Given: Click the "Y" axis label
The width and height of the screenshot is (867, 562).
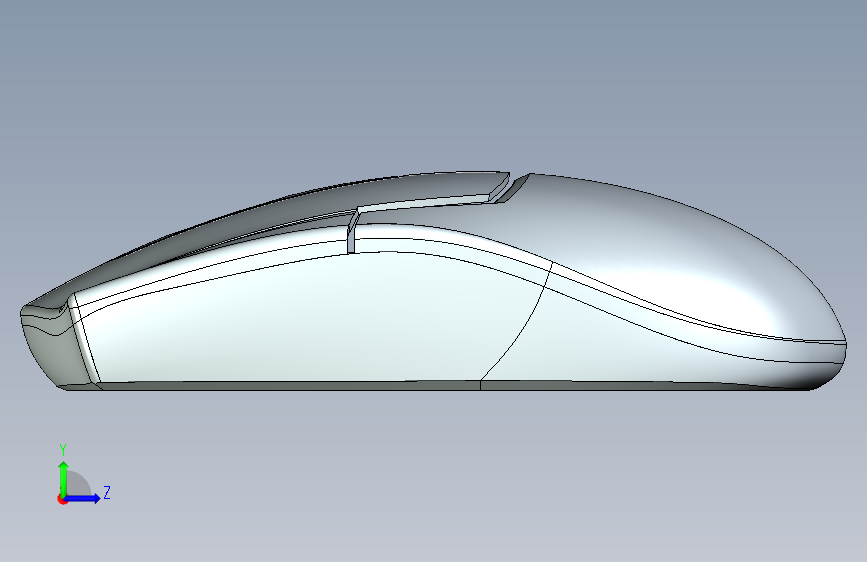Looking at the screenshot, I should [63, 449].
